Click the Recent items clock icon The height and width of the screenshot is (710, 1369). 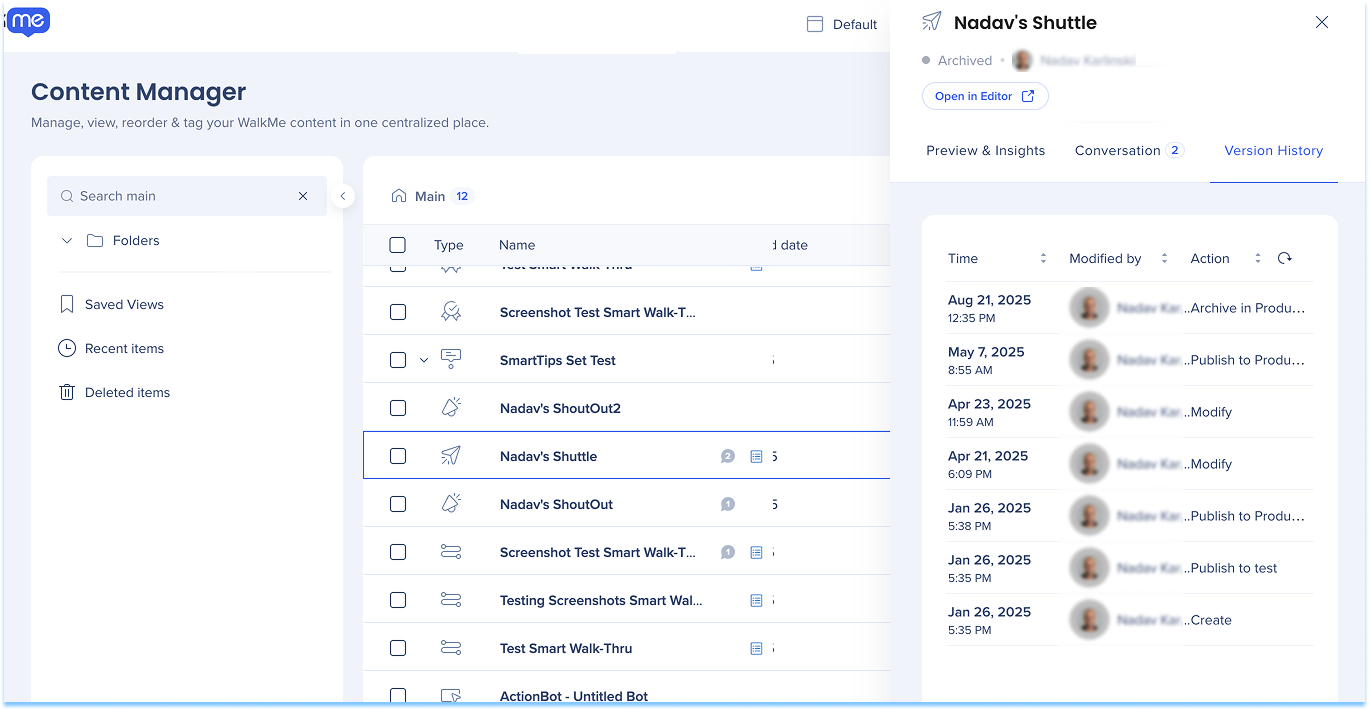[67, 348]
